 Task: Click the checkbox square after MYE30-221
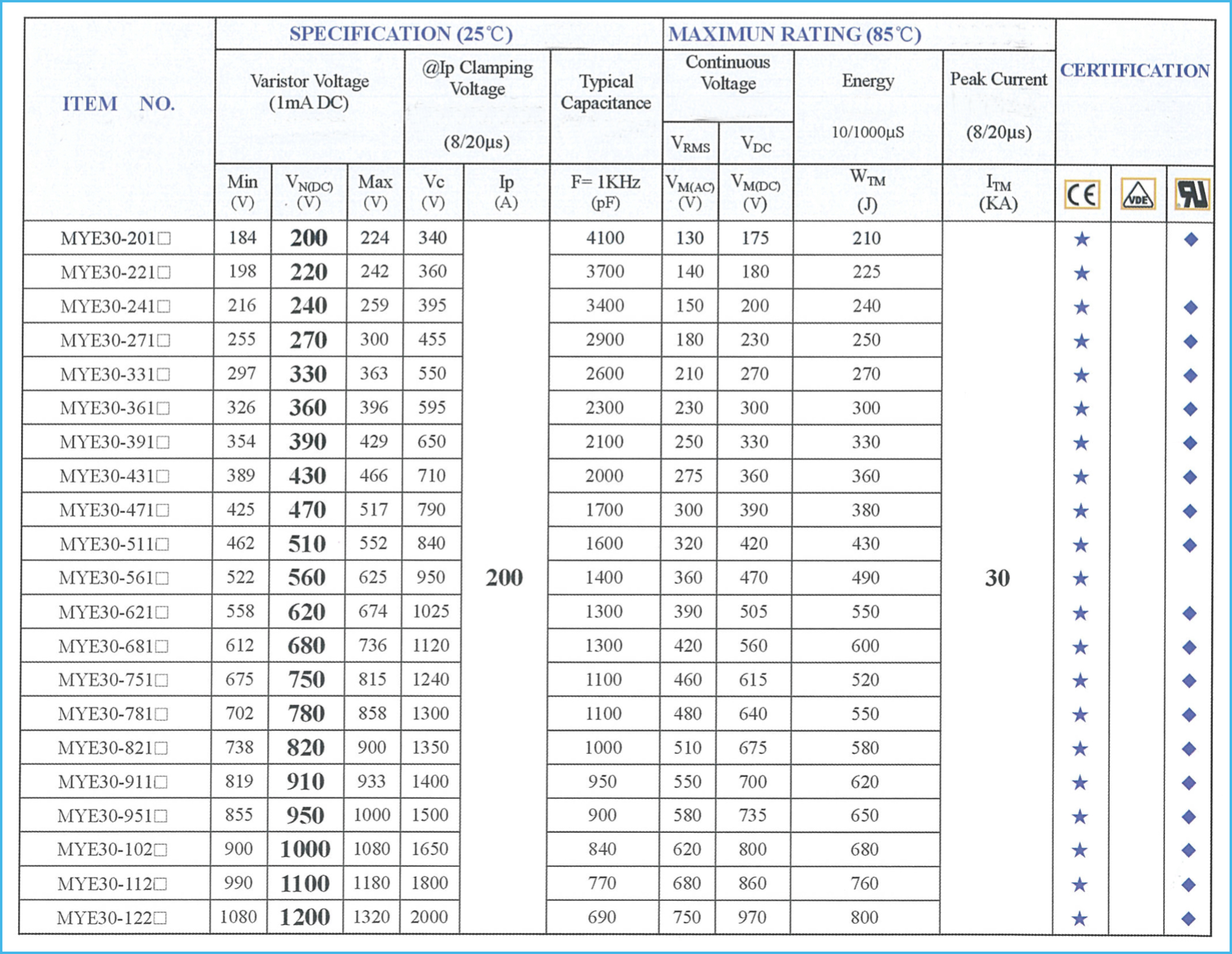164,273
